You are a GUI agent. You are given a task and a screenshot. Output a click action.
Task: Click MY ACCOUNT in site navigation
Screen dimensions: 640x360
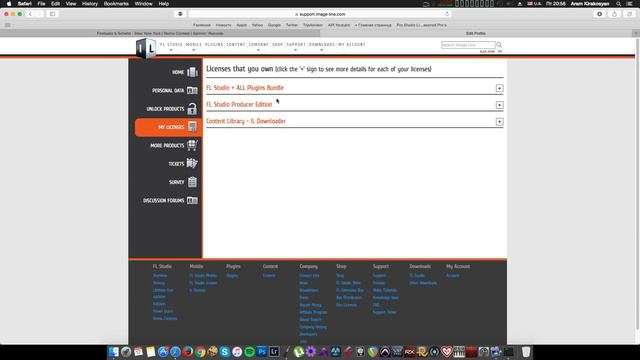tap(352, 44)
